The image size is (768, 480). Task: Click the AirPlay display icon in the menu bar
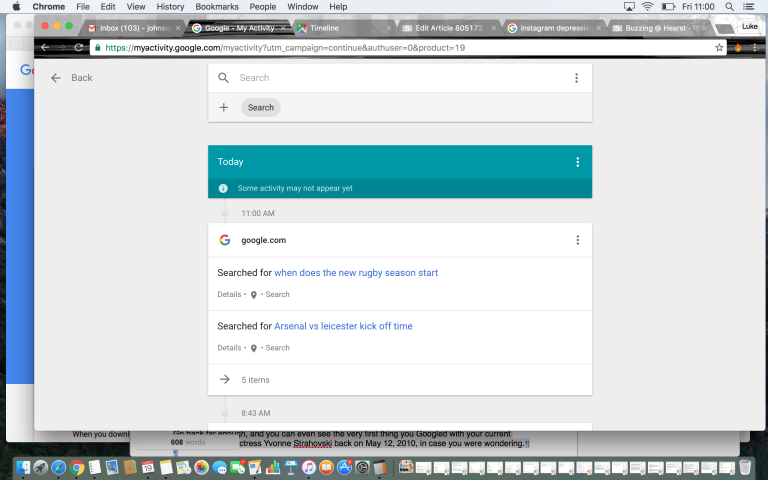(629, 6)
